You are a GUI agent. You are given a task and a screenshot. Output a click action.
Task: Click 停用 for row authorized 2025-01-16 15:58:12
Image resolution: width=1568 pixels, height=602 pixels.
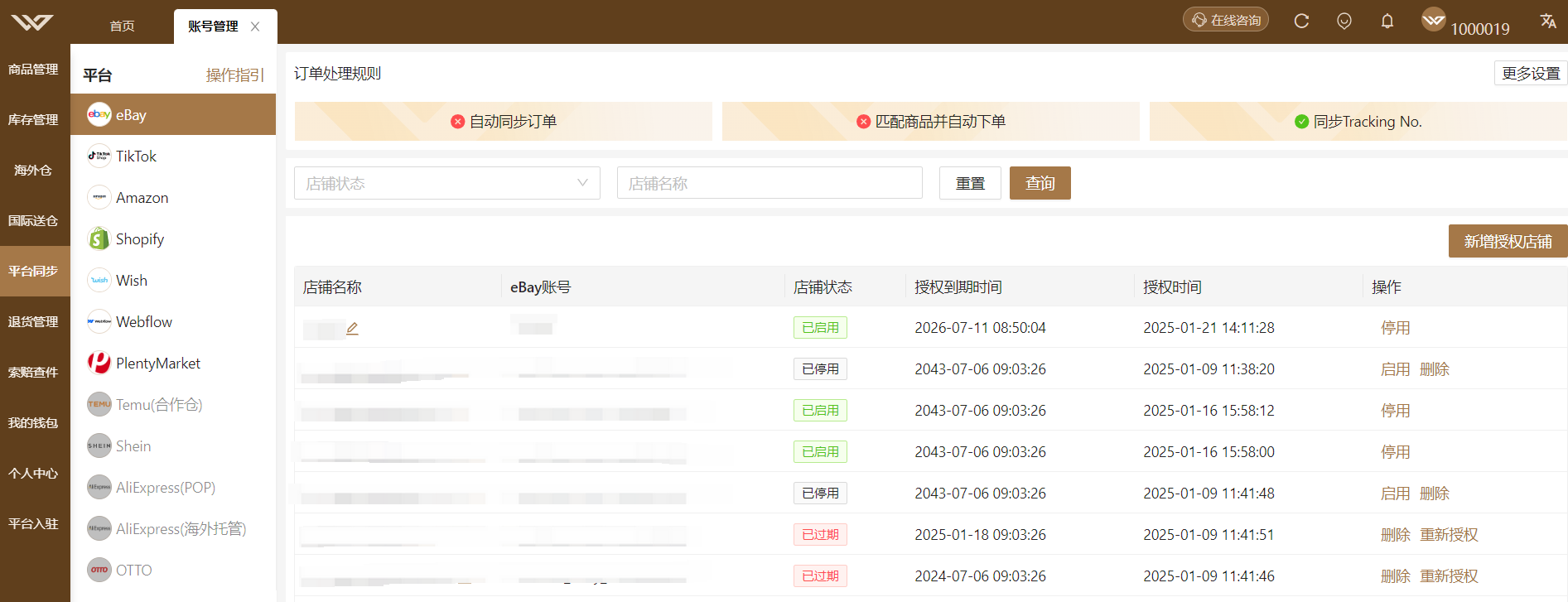click(x=1396, y=411)
